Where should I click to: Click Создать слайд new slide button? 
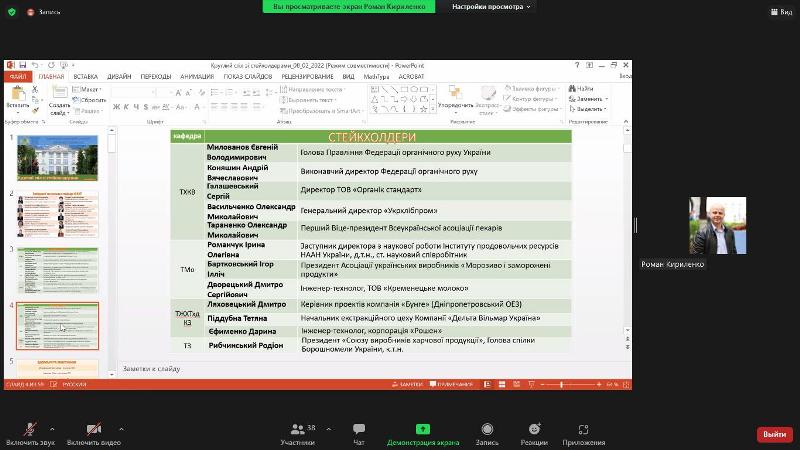(x=60, y=101)
